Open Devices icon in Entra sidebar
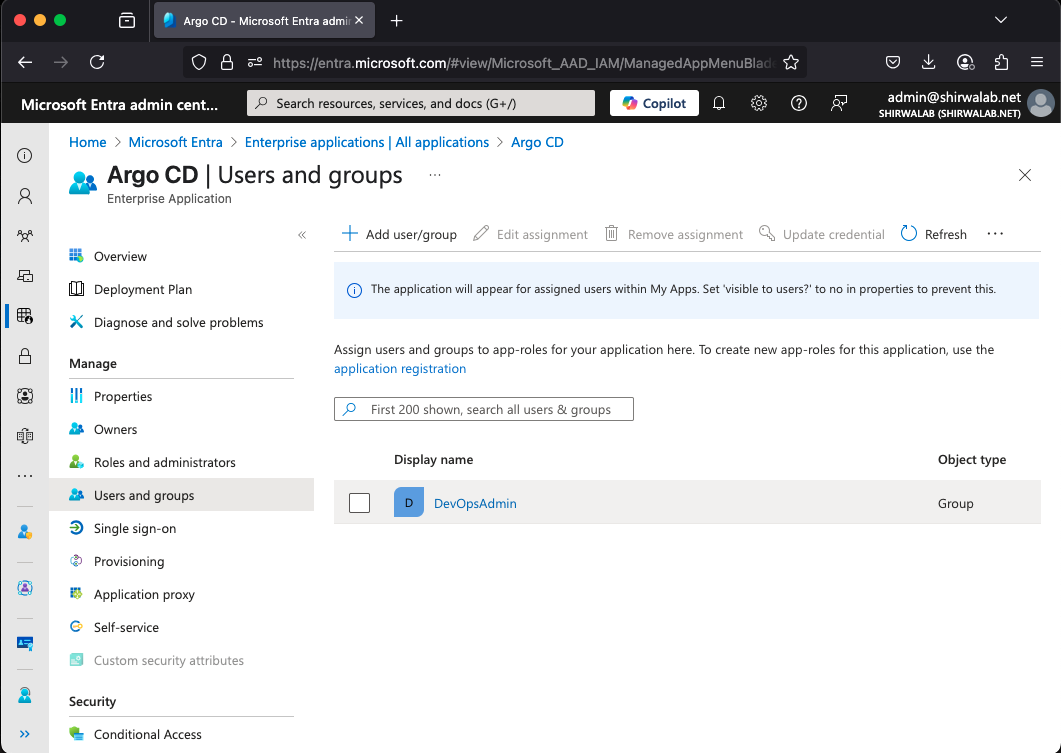1061x753 pixels. point(25,276)
